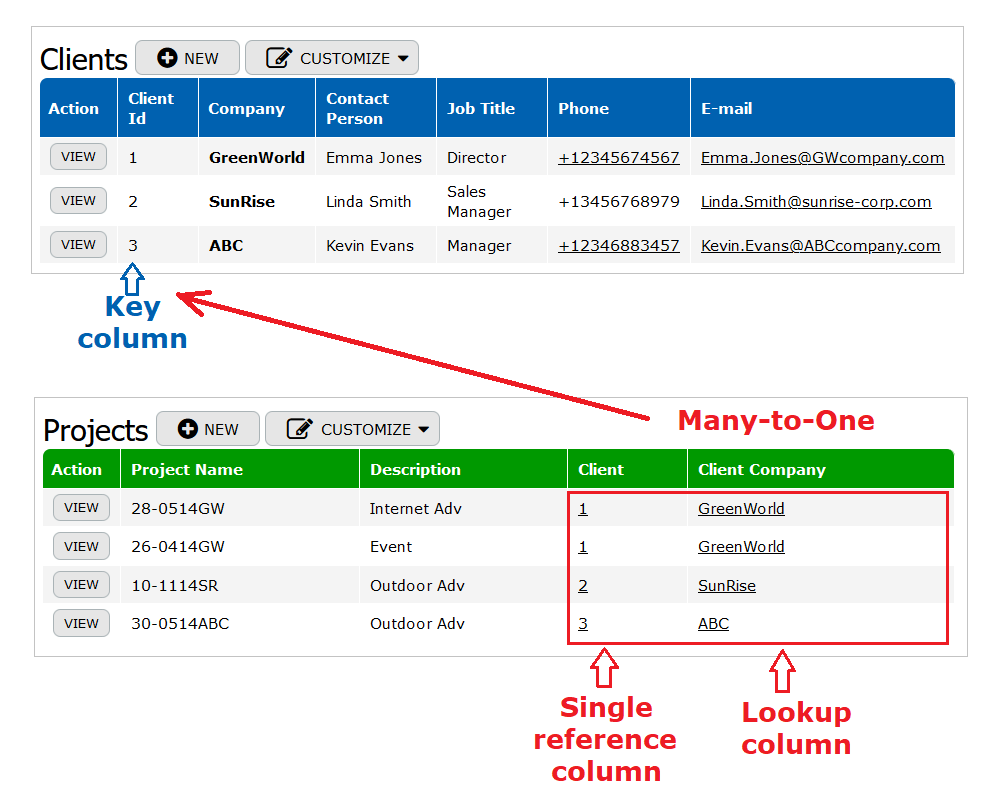Click the pencil icon on Projects CUSTOMIZE button
This screenshot has width=999, height=808.
click(299, 429)
